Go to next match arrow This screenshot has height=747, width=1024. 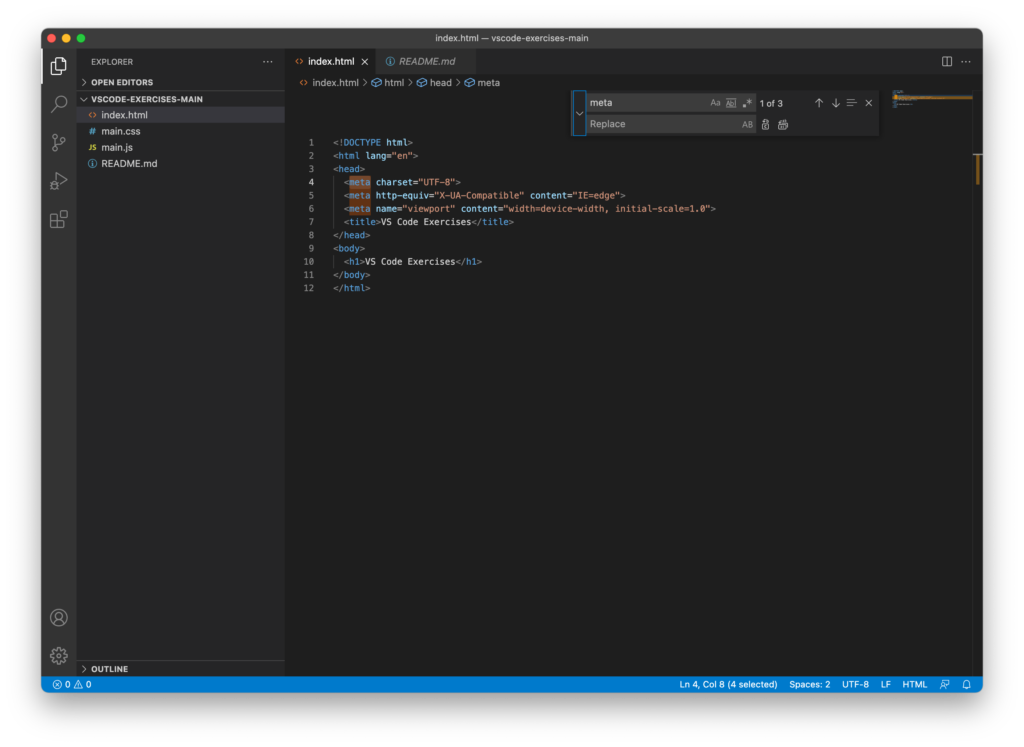[x=835, y=103]
